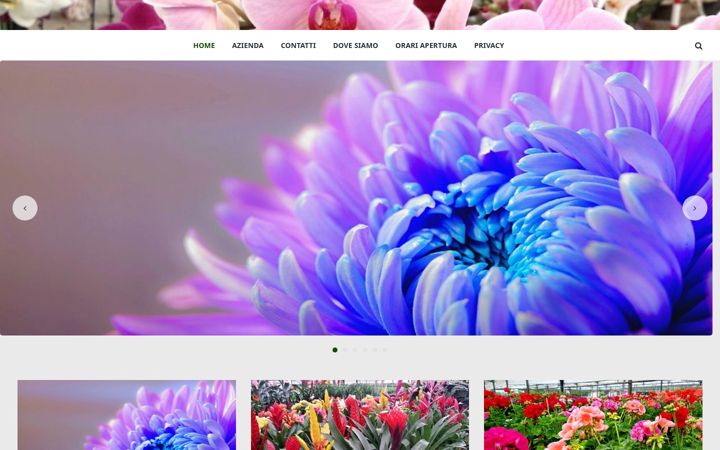The width and height of the screenshot is (720, 450).
Task: Open the search magnifier icon
Action: click(x=698, y=45)
